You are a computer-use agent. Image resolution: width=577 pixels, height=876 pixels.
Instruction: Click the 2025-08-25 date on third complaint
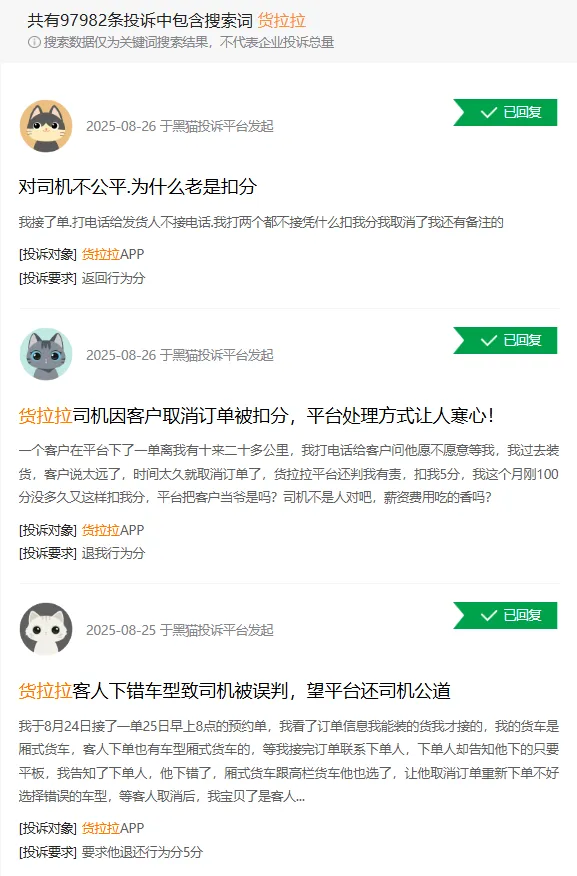pyautogui.click(x=121, y=630)
